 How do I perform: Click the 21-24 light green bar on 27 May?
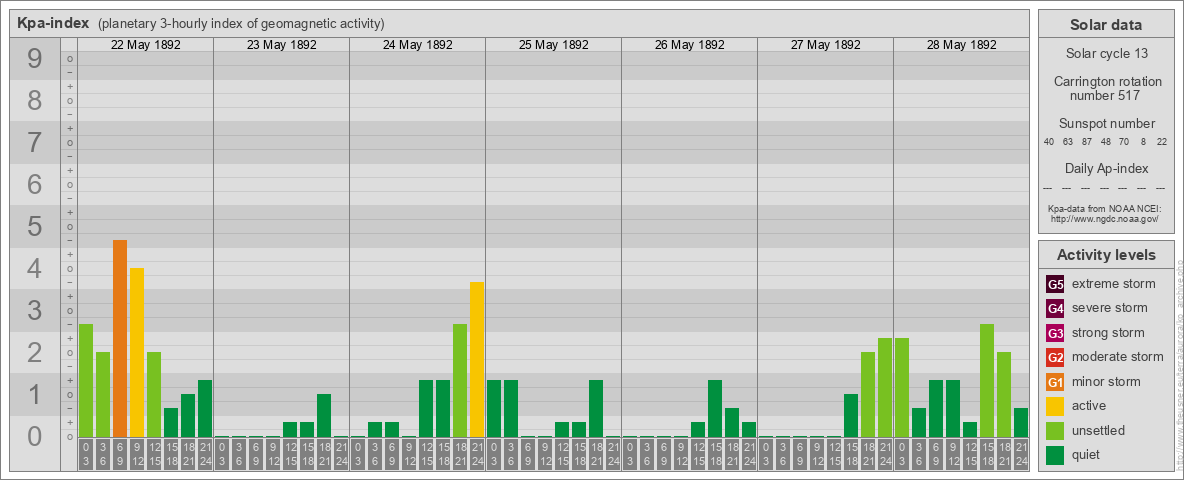pyautogui.click(x=884, y=387)
